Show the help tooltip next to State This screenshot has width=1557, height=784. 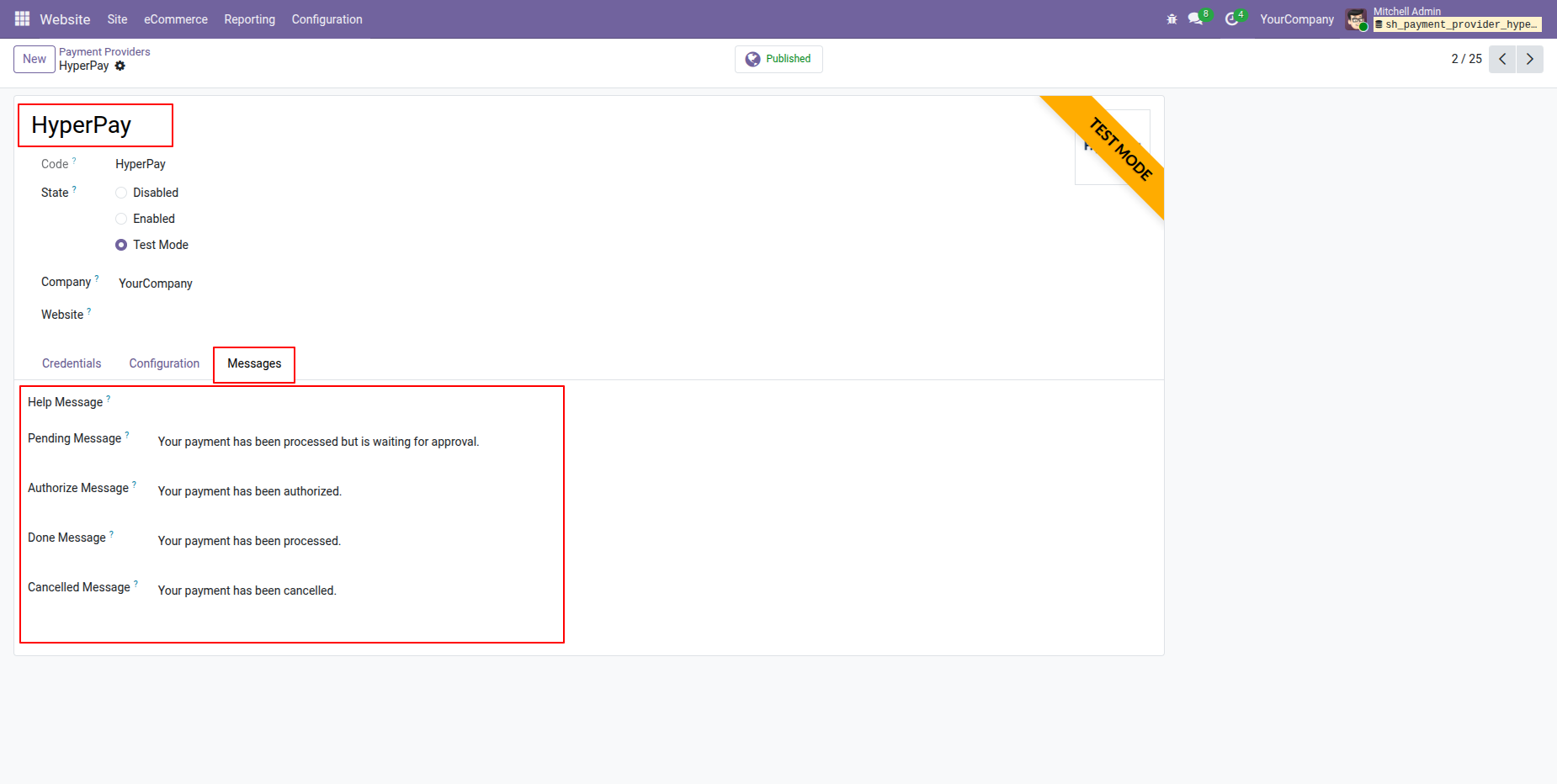(74, 188)
